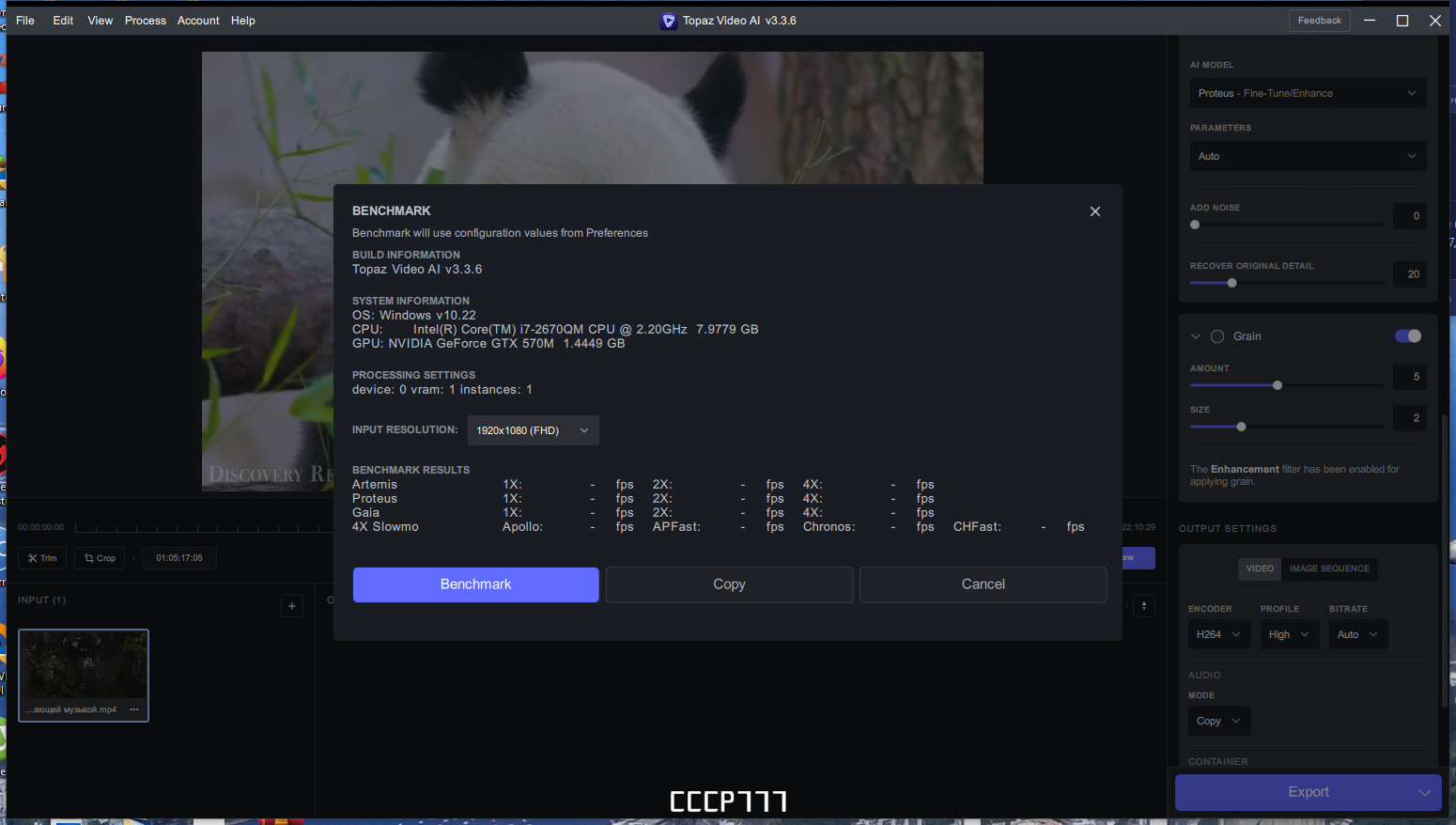Viewport: 1456px width, 825px height.
Task: Click the Crop button
Action: click(100, 558)
